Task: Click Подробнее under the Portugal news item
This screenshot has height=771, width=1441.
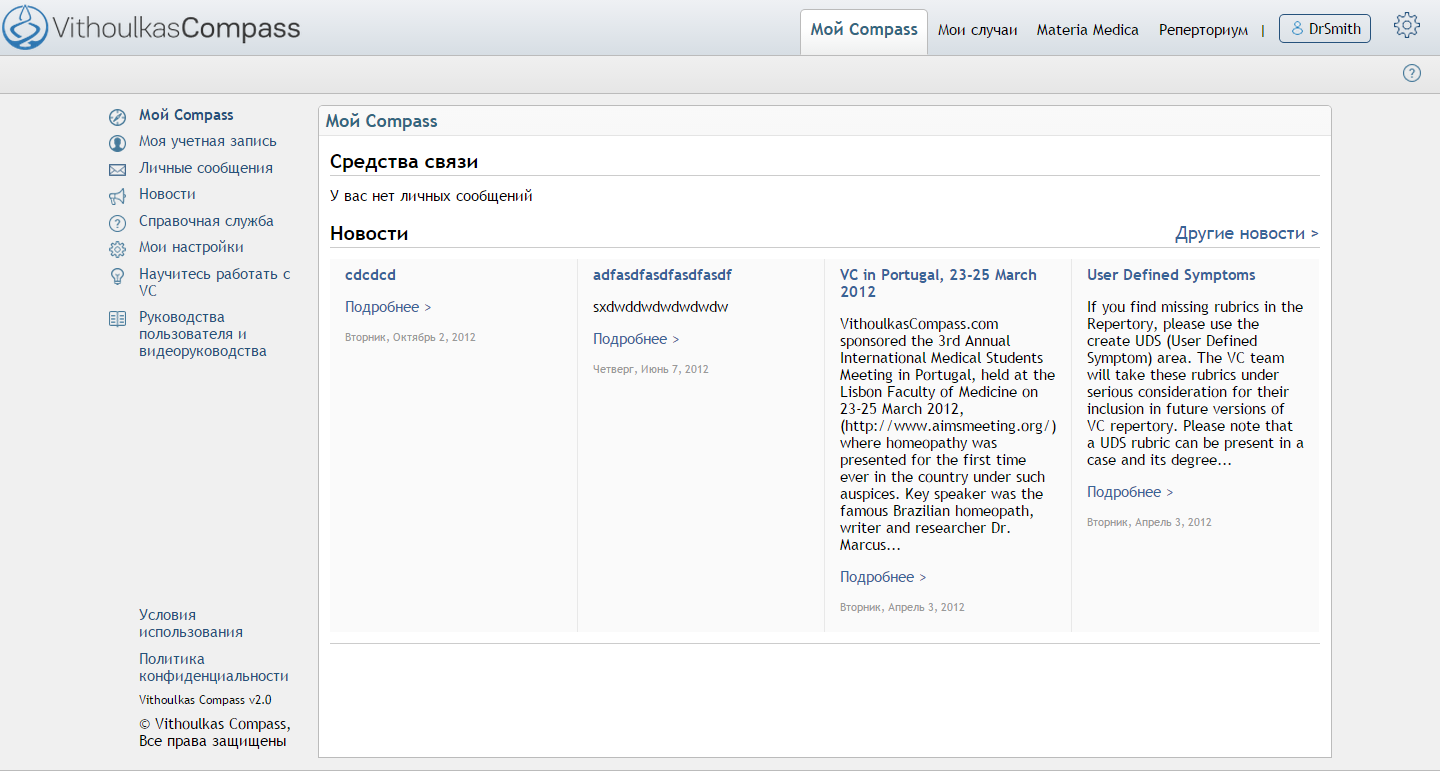Action: 883,577
